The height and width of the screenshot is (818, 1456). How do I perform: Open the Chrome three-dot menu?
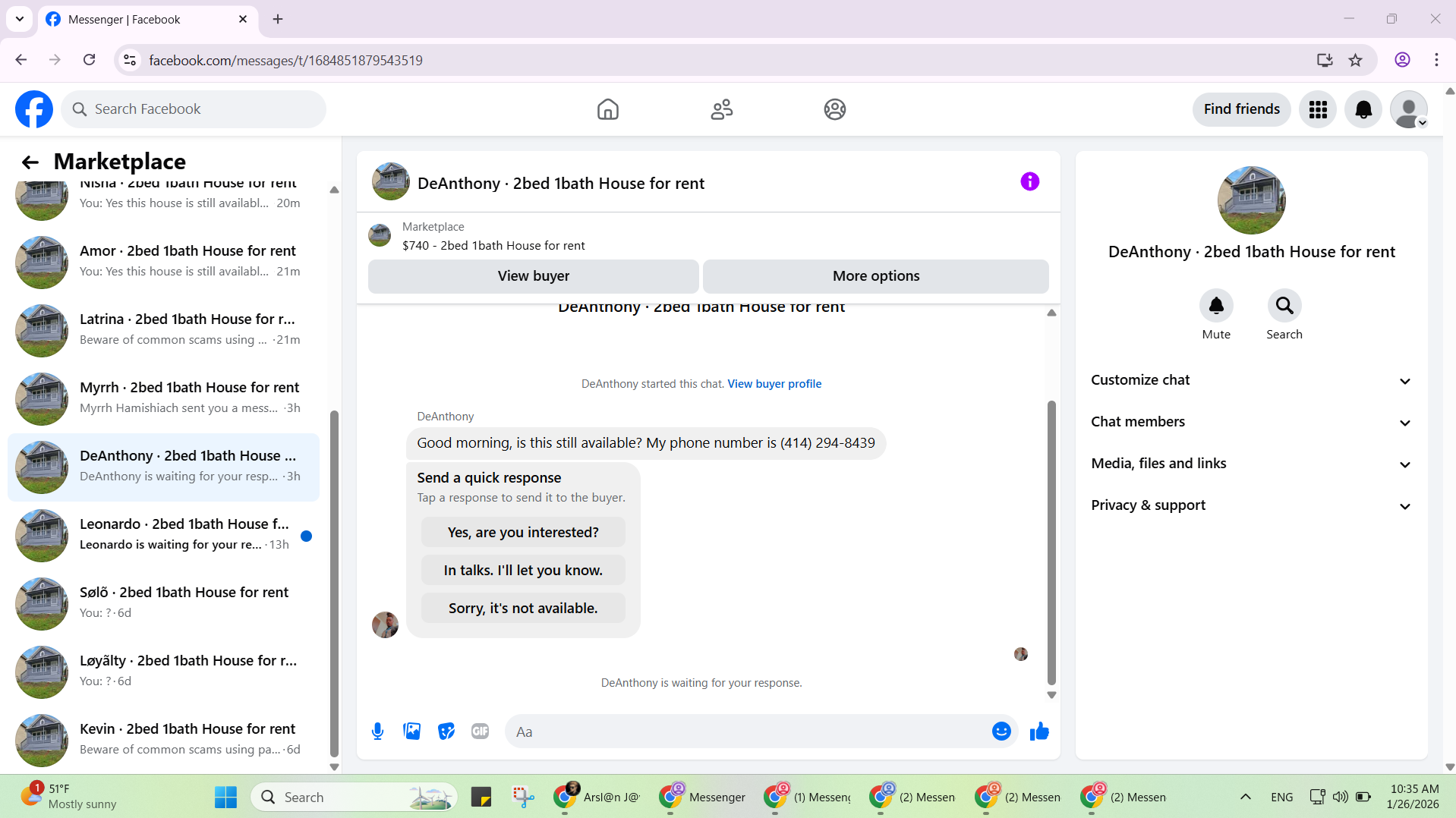[x=1436, y=60]
